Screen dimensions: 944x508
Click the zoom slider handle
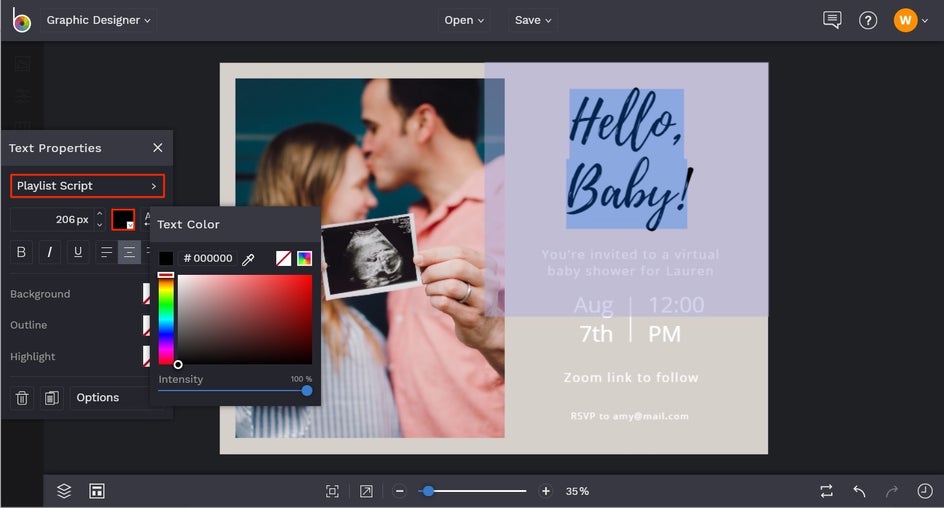[x=428, y=491]
